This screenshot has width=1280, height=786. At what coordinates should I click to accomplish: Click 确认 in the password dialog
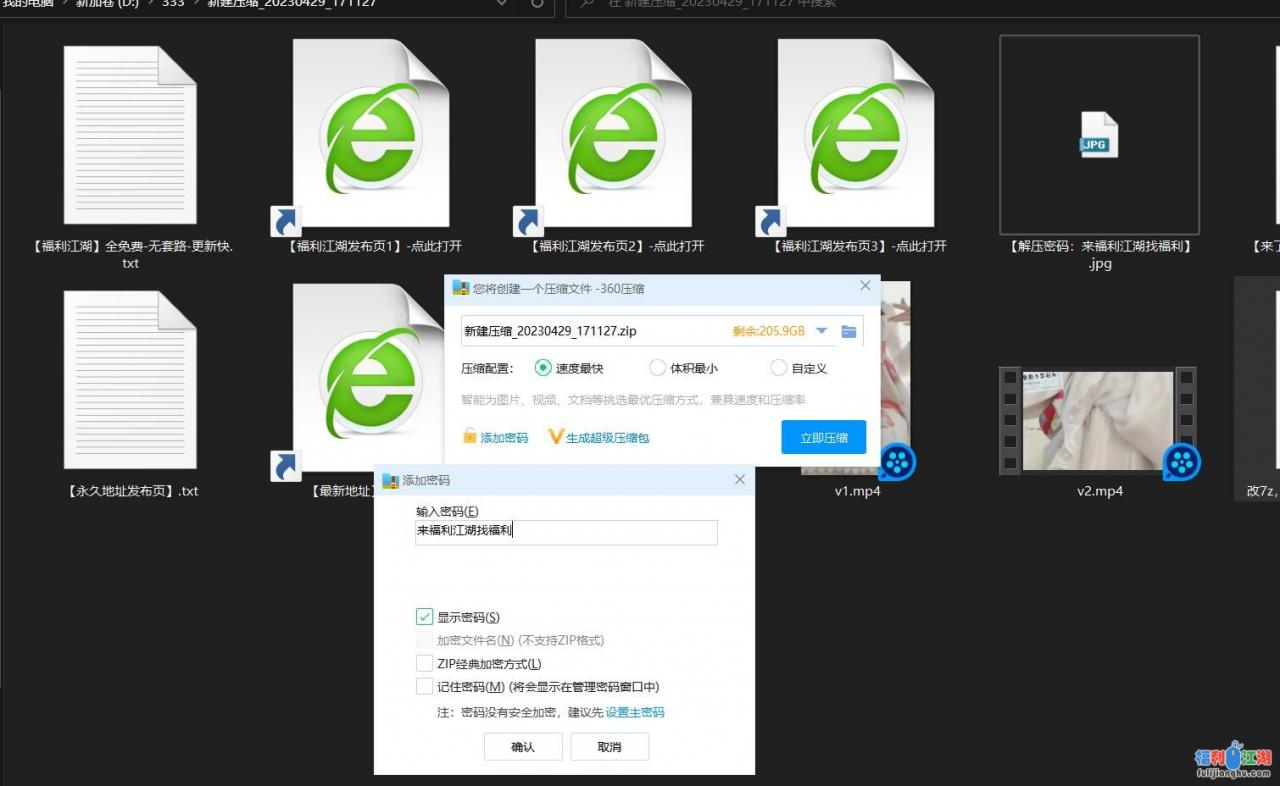coord(523,747)
